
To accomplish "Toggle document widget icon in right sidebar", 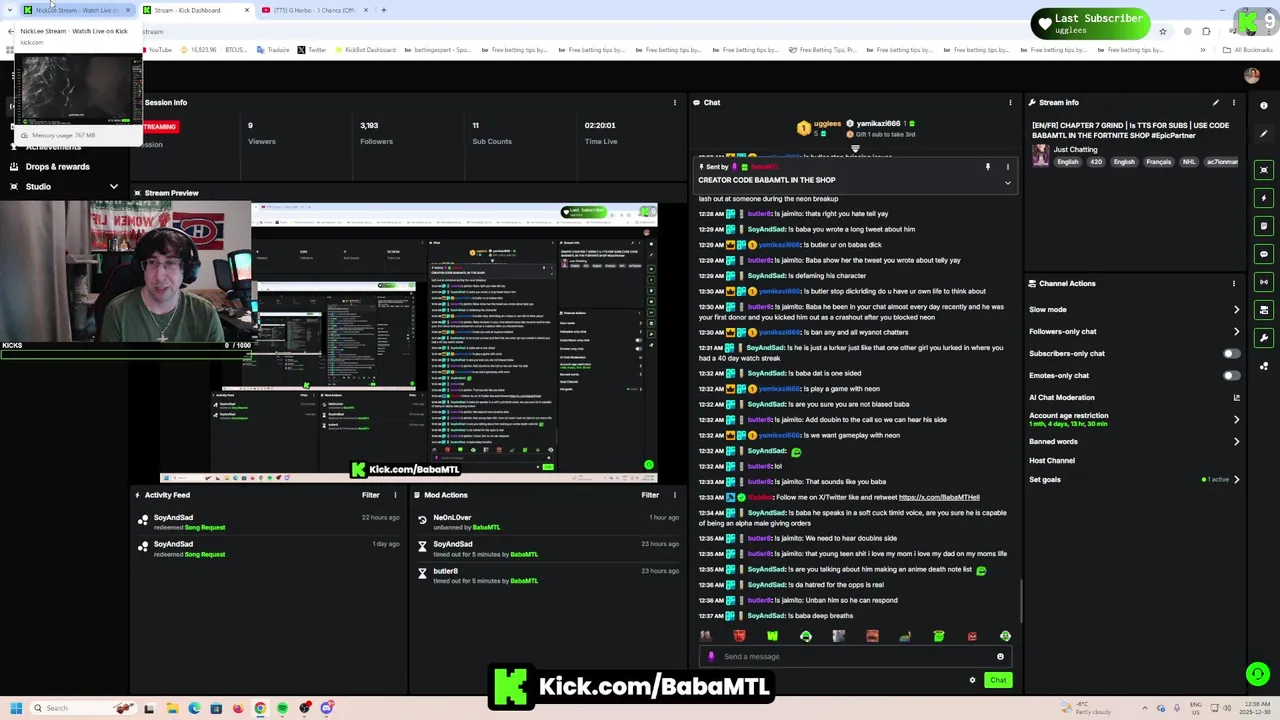I will (1264, 226).
